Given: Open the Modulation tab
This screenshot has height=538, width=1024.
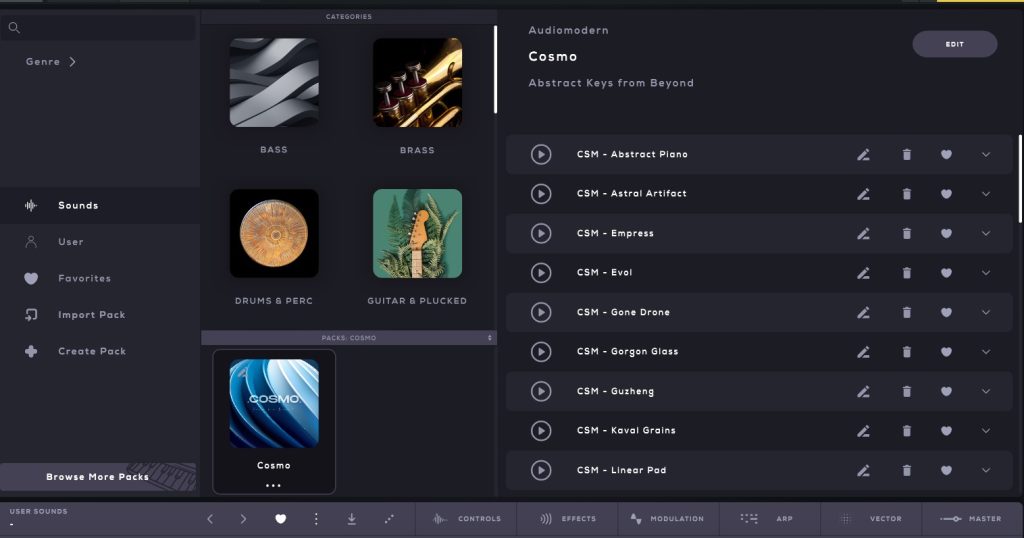Looking at the screenshot, I should point(667,519).
